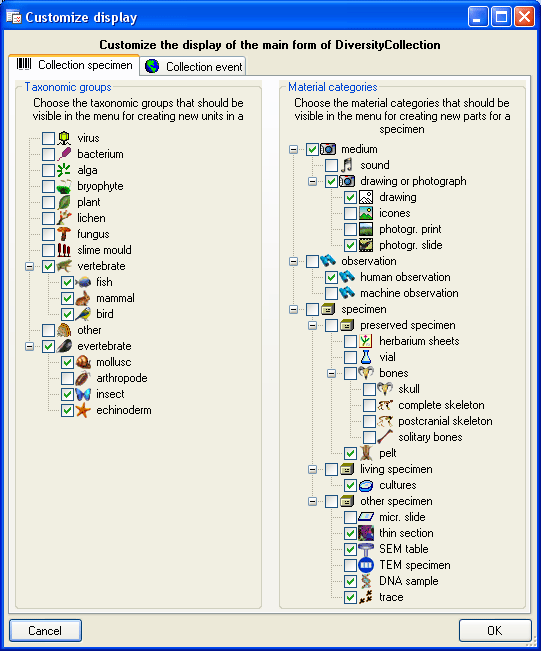This screenshot has width=541, height=651.
Task: Click the echinoderm starfish icon
Action: point(83,410)
